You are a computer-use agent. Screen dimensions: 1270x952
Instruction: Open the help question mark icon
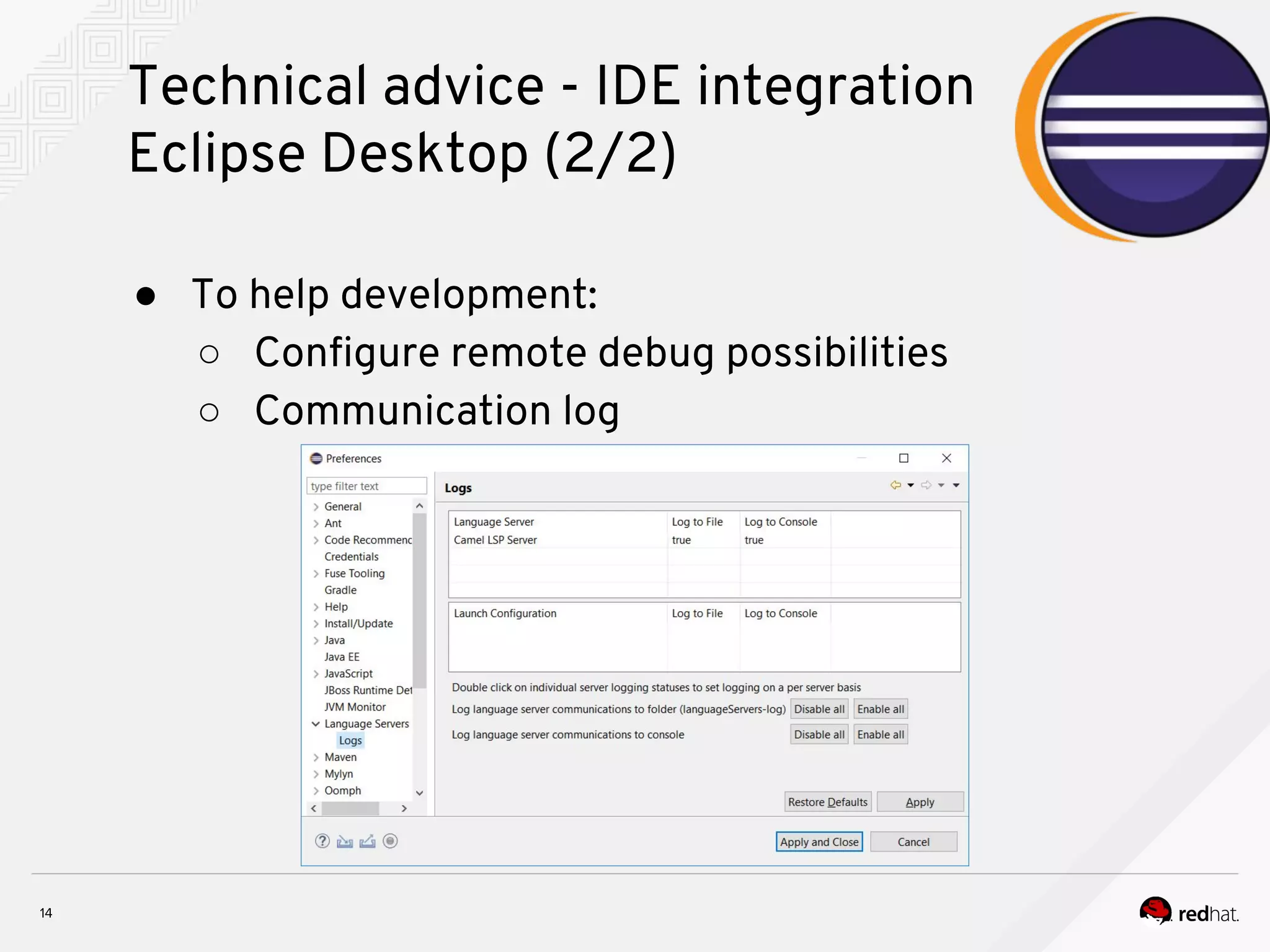(322, 841)
